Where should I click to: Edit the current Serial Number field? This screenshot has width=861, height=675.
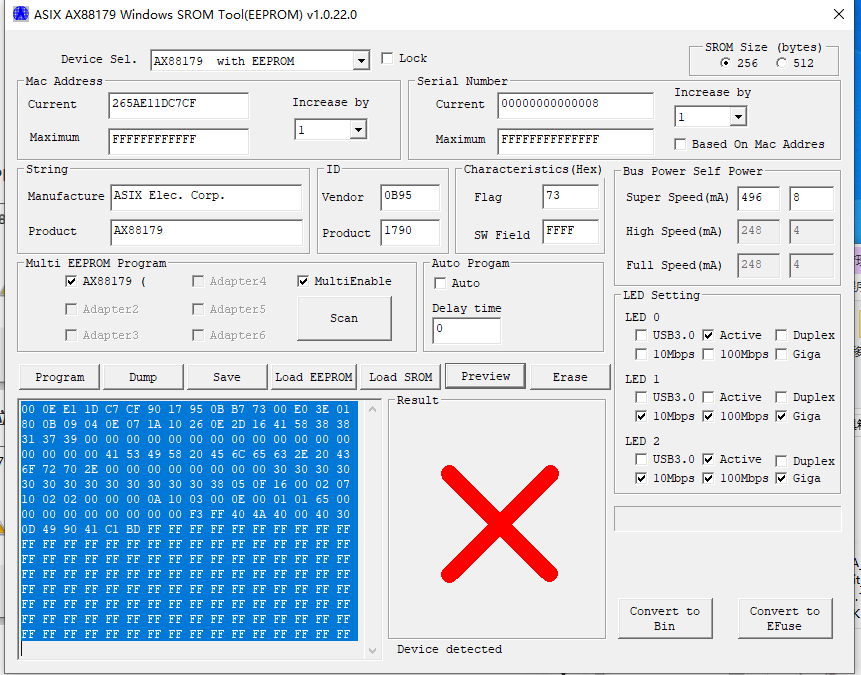(575, 105)
